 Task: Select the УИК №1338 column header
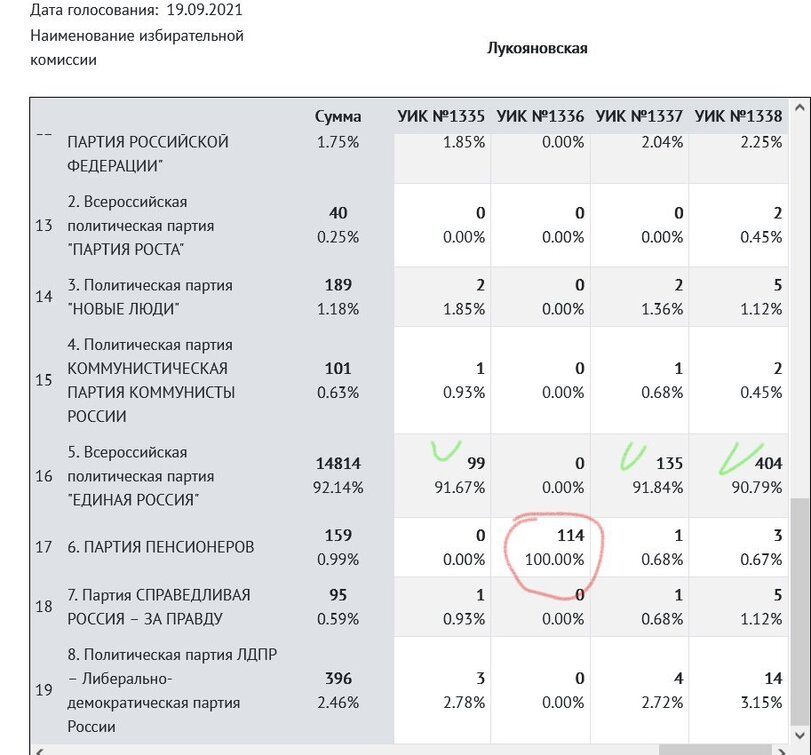(x=738, y=116)
